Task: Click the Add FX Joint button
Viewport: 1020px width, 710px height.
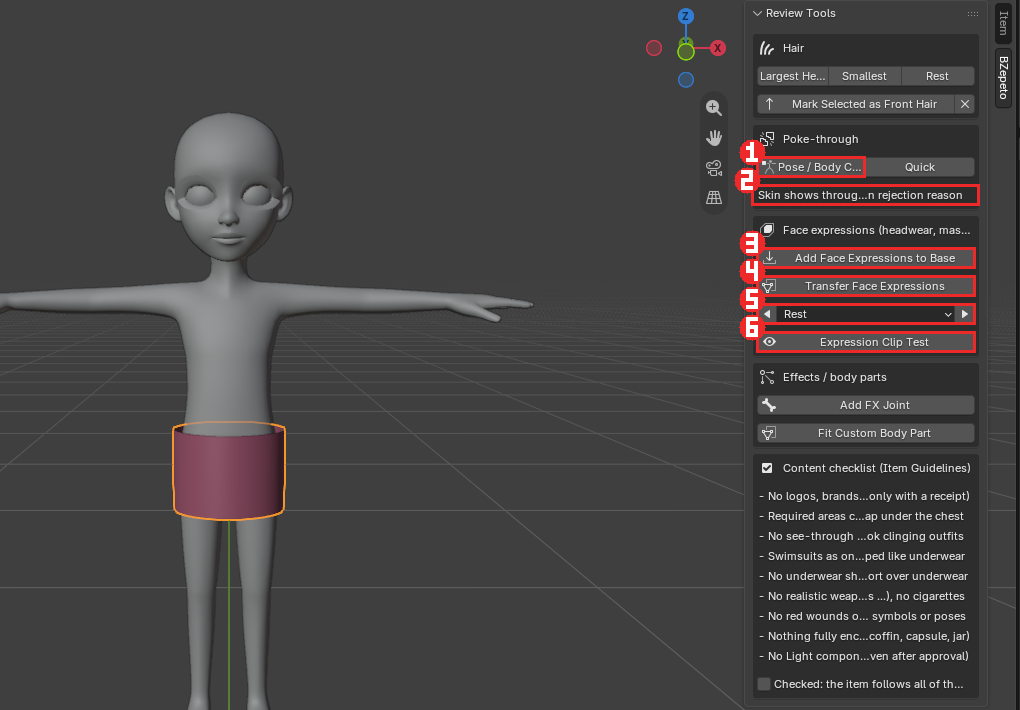Action: (866, 405)
